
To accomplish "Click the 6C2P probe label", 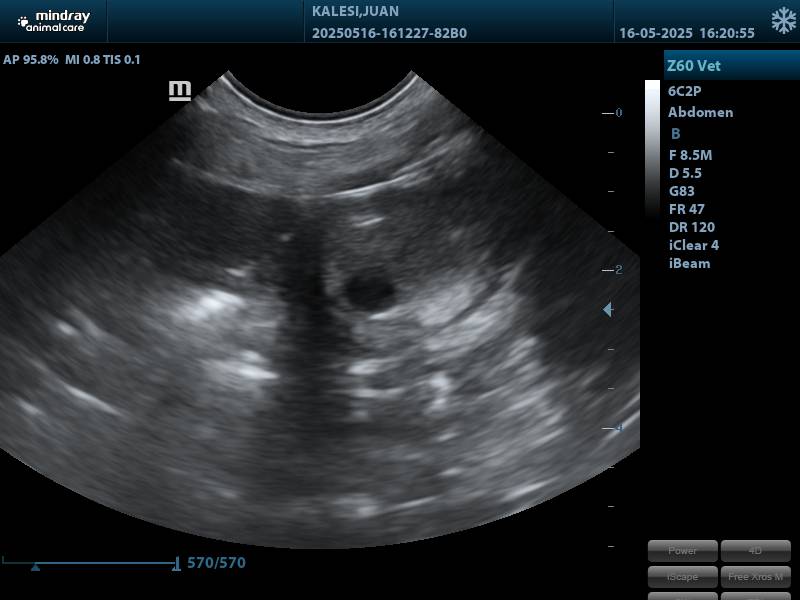I will [685, 91].
